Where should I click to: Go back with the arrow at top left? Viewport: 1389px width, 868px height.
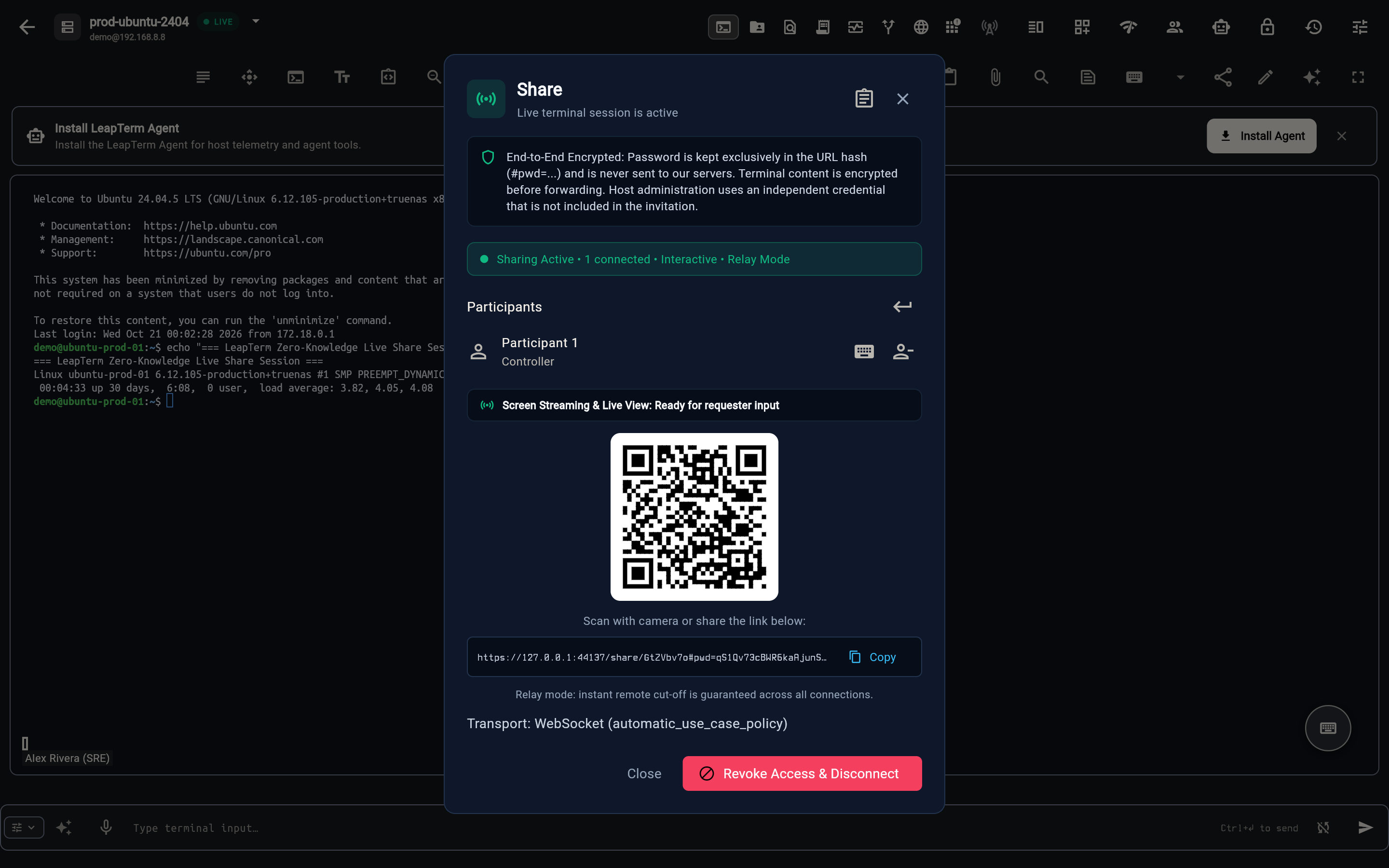tap(27, 27)
